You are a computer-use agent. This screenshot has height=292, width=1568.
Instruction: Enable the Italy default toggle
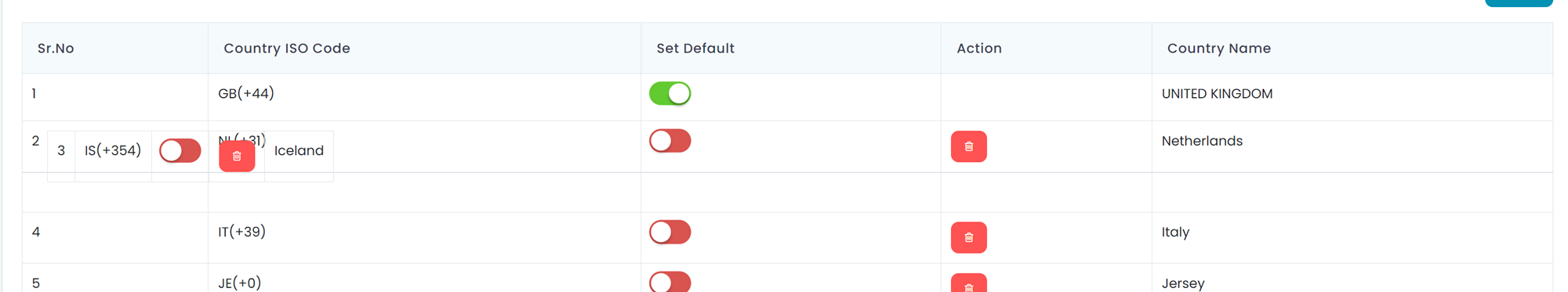pos(670,232)
